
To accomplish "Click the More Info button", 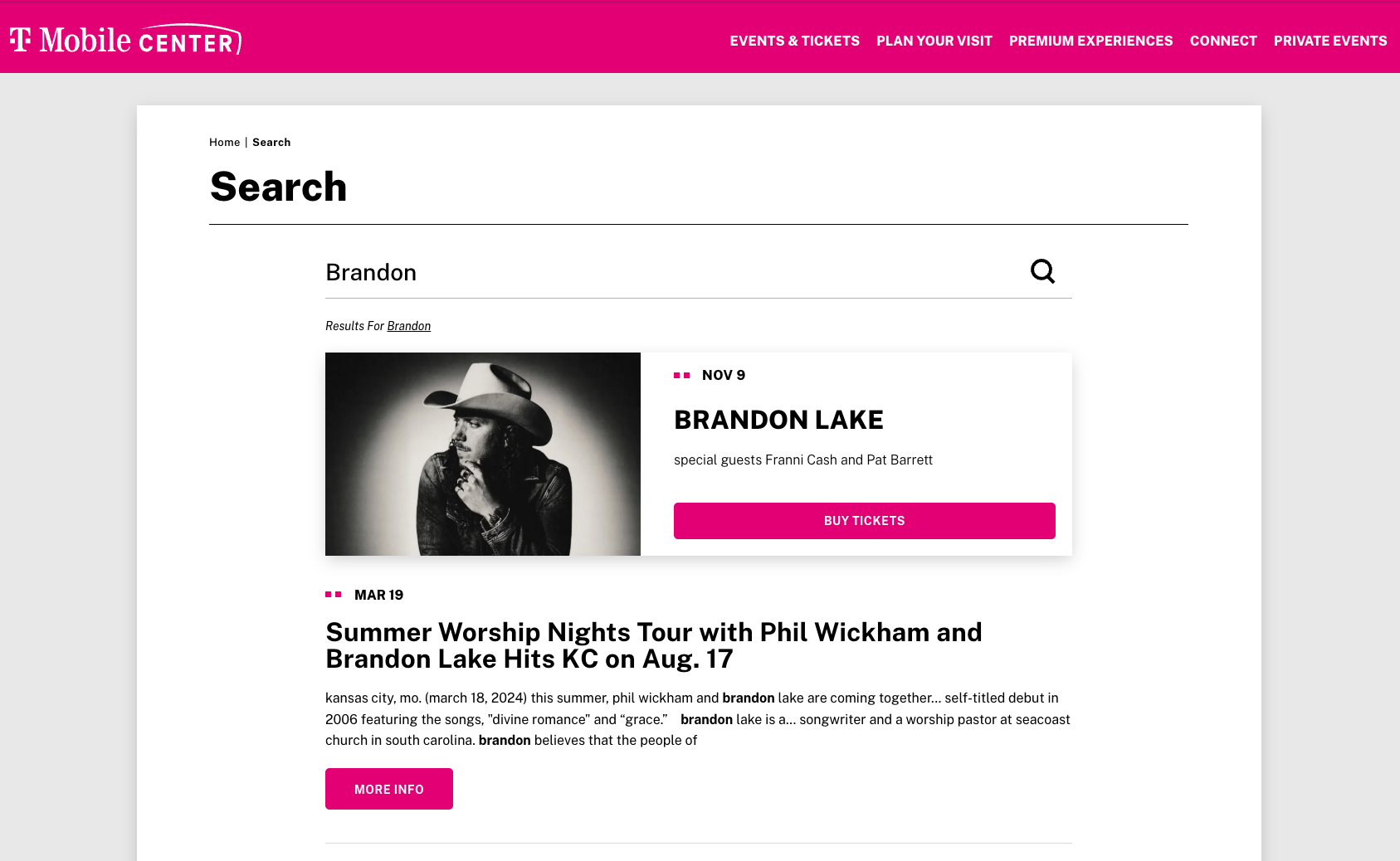I will [x=389, y=789].
